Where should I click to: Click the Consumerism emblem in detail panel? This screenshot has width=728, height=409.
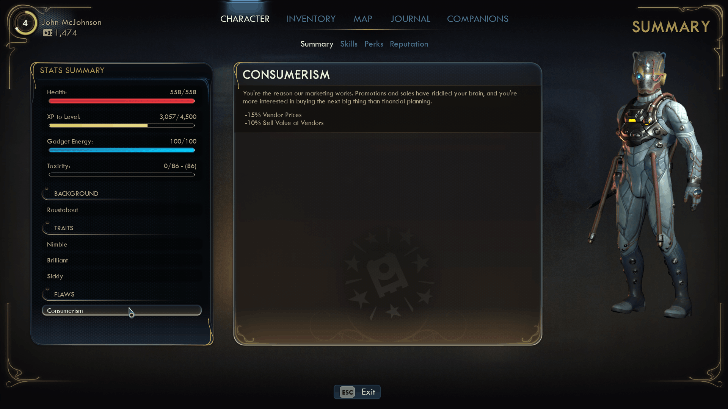click(x=388, y=275)
